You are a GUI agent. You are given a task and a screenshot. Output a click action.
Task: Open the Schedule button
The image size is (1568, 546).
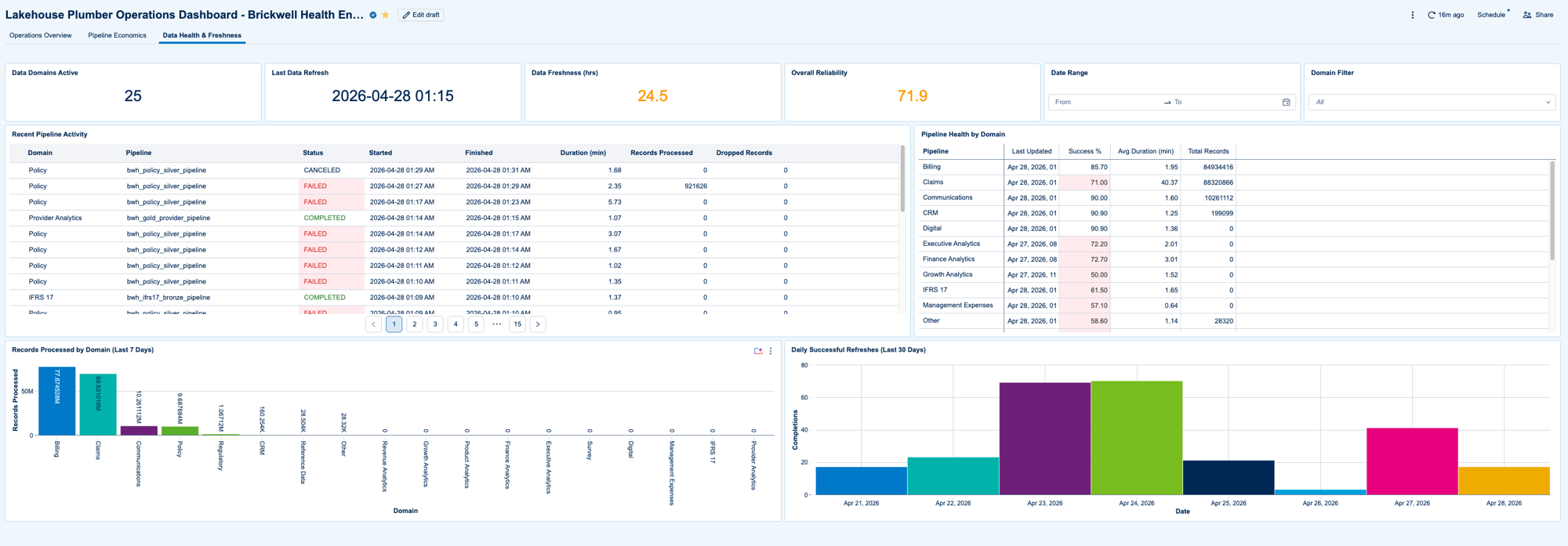[1491, 15]
